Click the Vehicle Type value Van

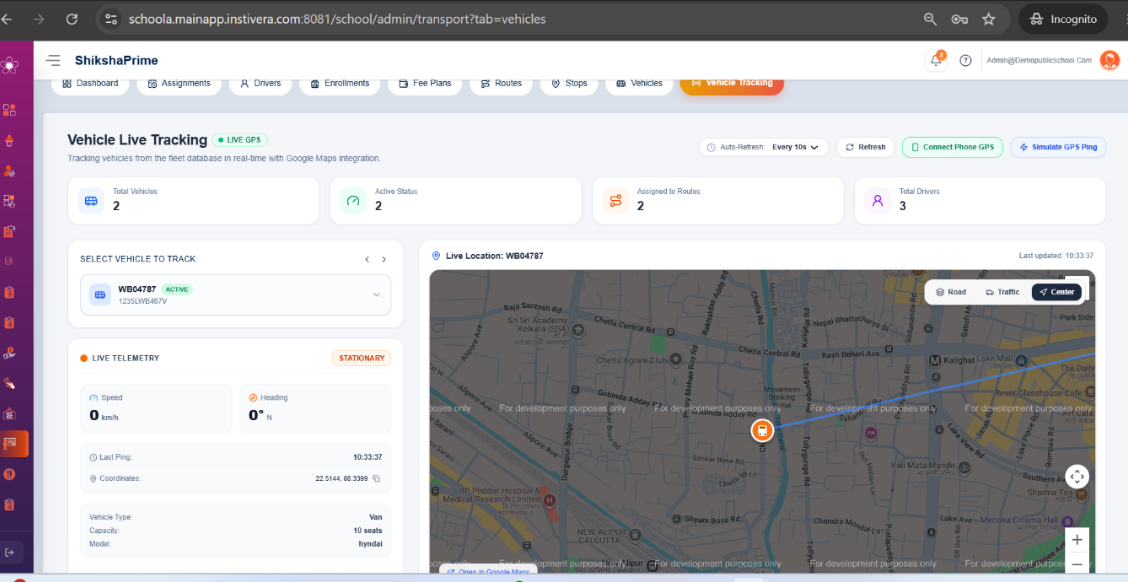click(x=376, y=517)
